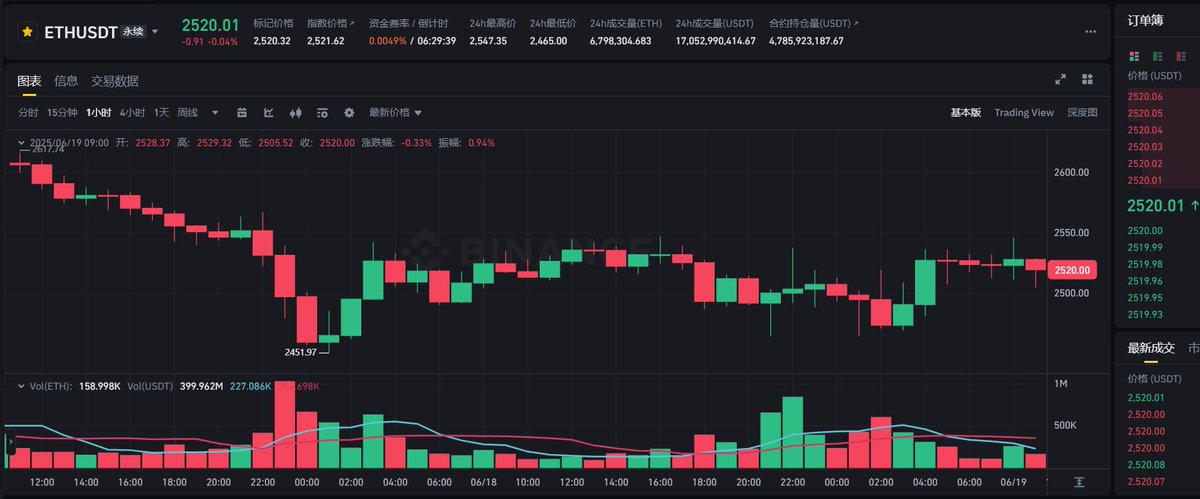This screenshot has width=1200, height=499.
Task: Click the yellow favorite star beside ETHUSDT
Action: pos(25,31)
